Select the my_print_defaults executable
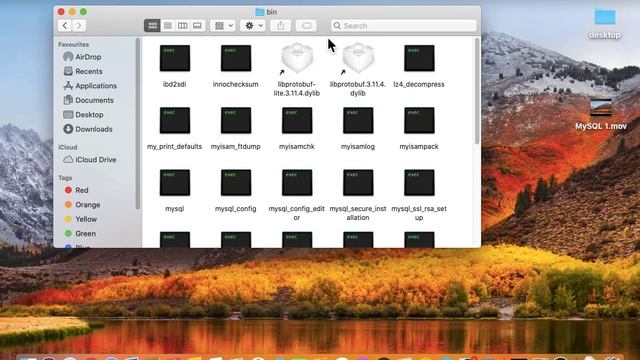Screen dimensions: 640x360 pos(175,120)
